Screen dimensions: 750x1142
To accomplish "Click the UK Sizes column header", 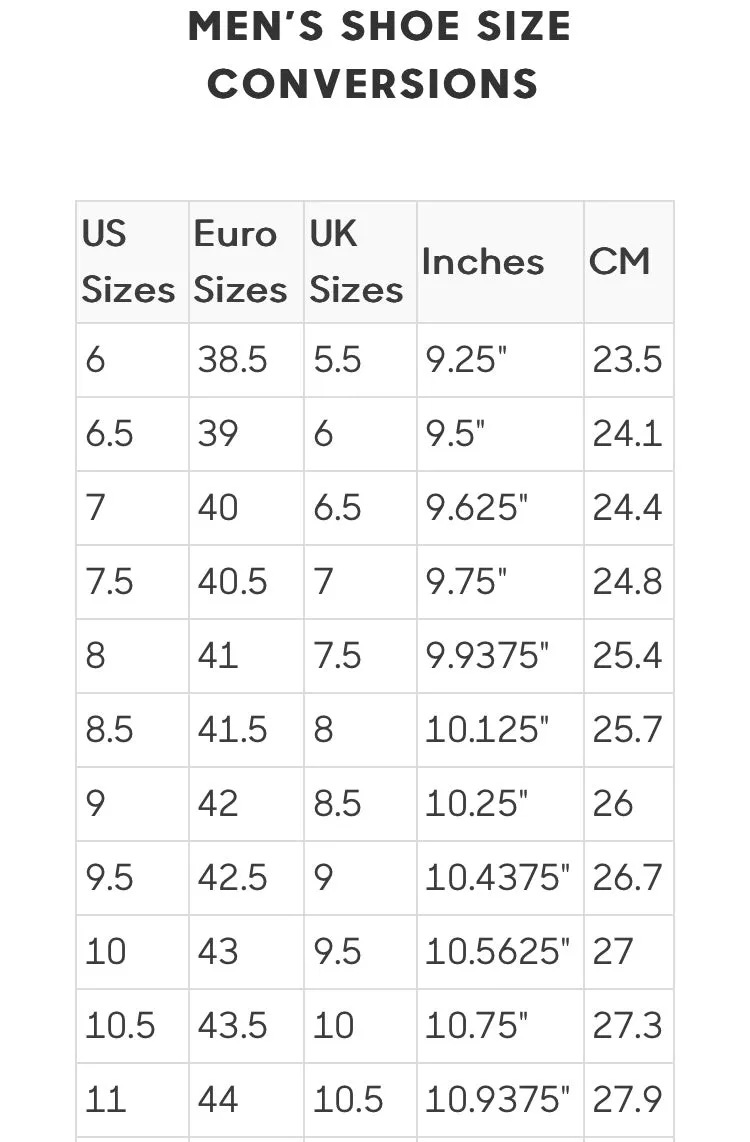I will click(x=360, y=262).
